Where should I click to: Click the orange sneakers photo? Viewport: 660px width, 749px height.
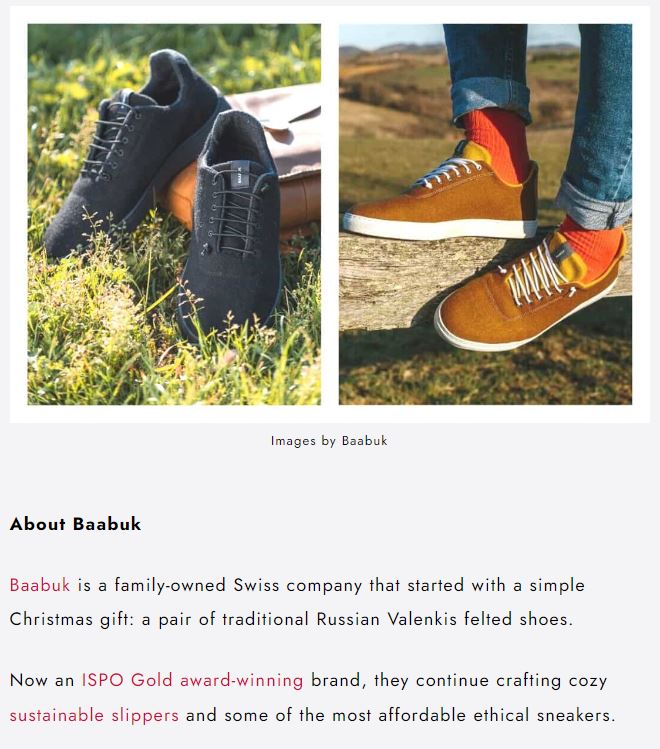coord(485,214)
